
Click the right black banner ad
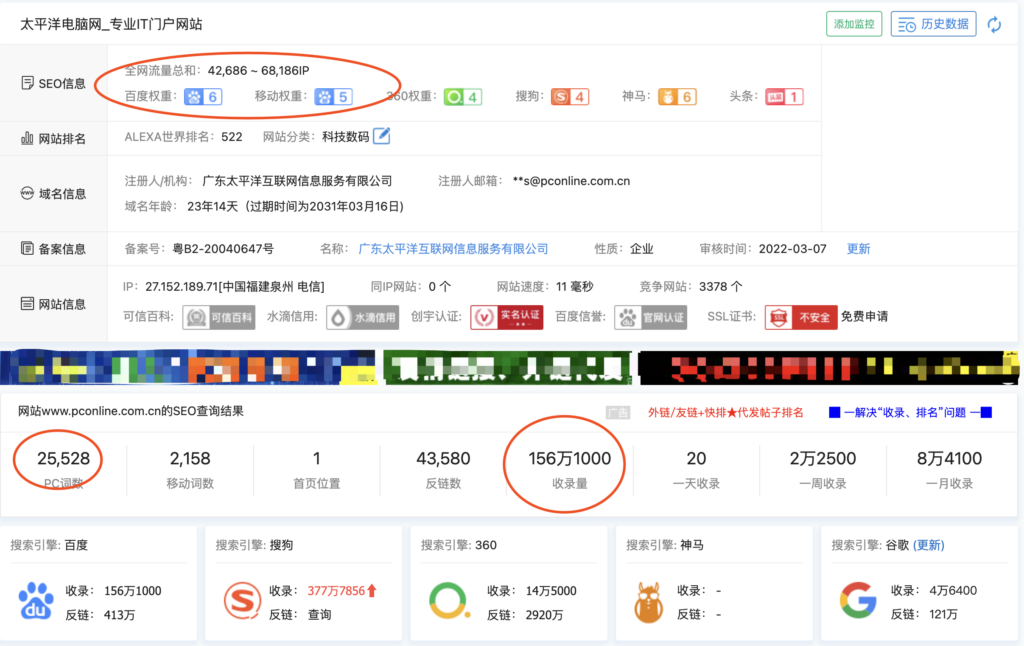(829, 367)
